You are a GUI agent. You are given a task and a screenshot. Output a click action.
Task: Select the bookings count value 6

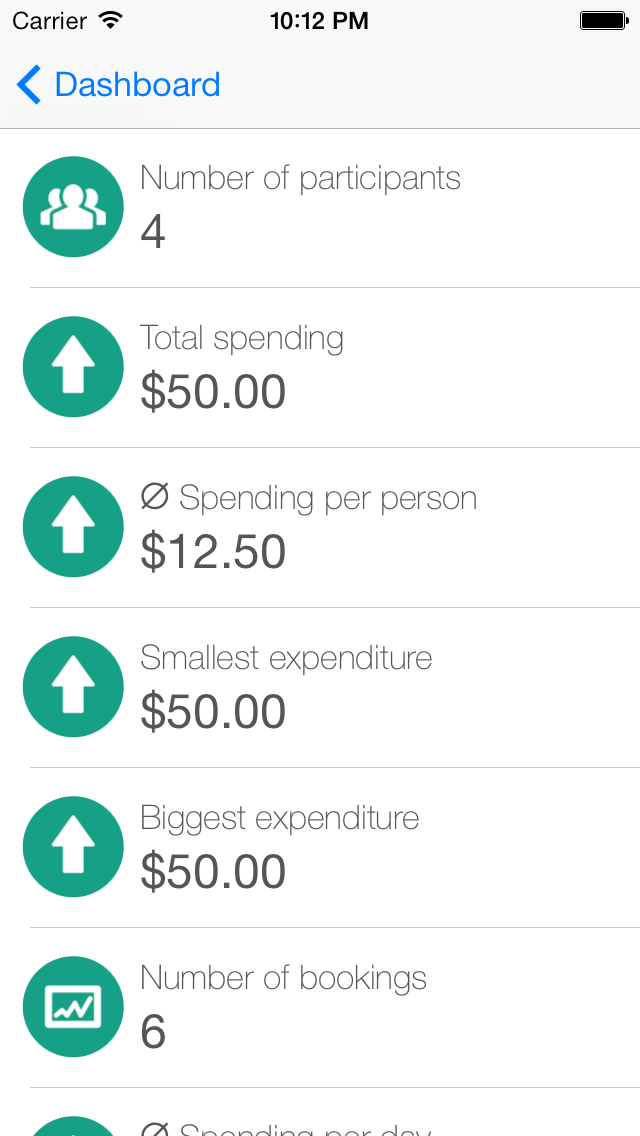(x=153, y=1032)
